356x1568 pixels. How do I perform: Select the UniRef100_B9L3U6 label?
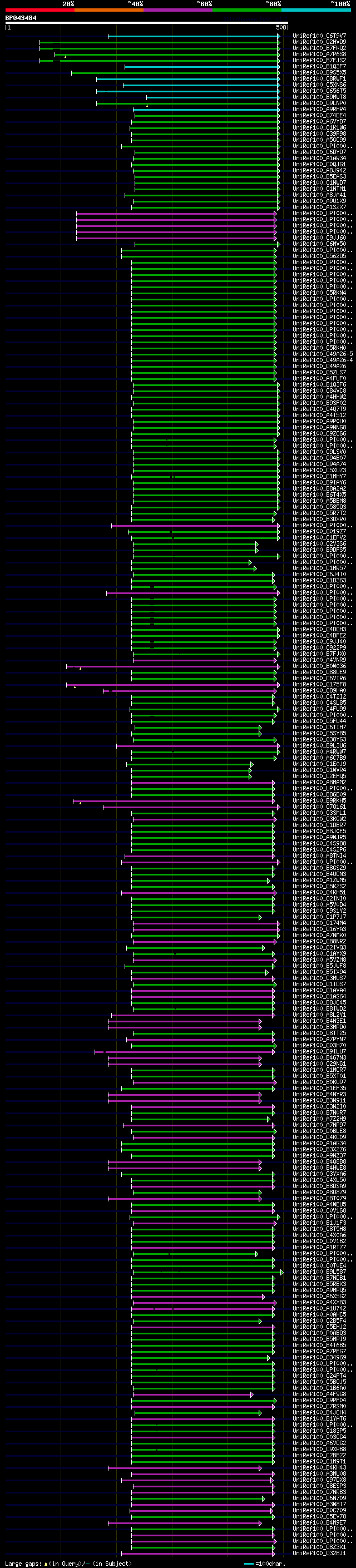319,746
